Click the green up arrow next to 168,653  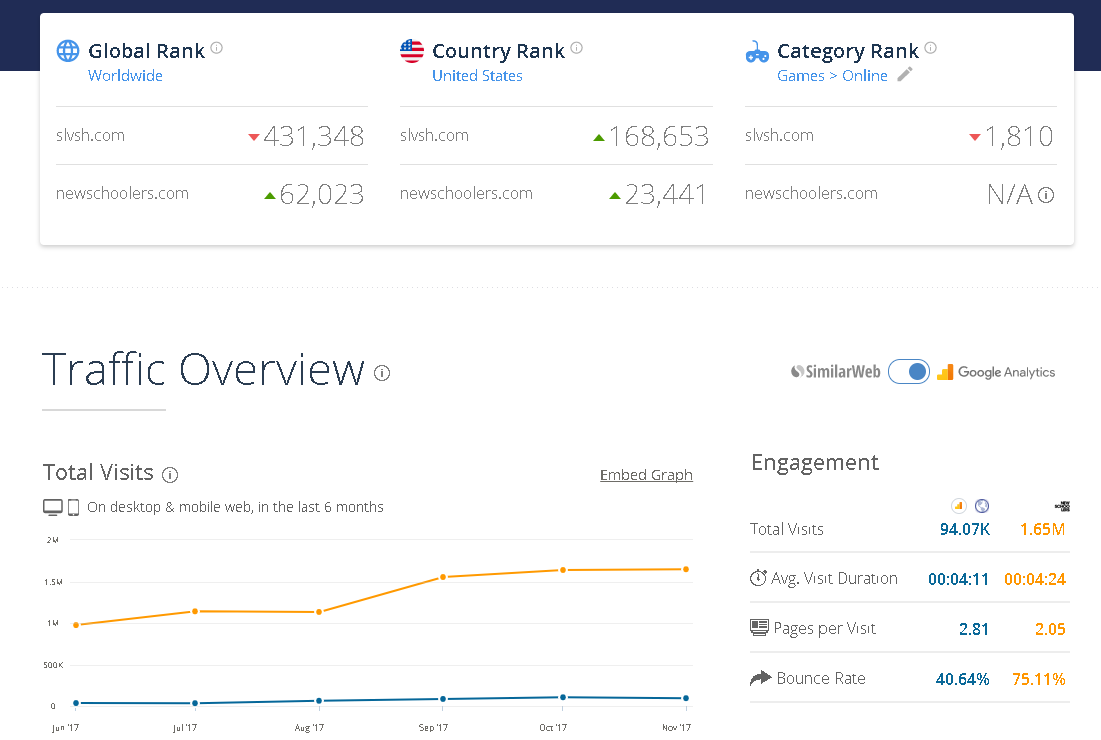599,138
